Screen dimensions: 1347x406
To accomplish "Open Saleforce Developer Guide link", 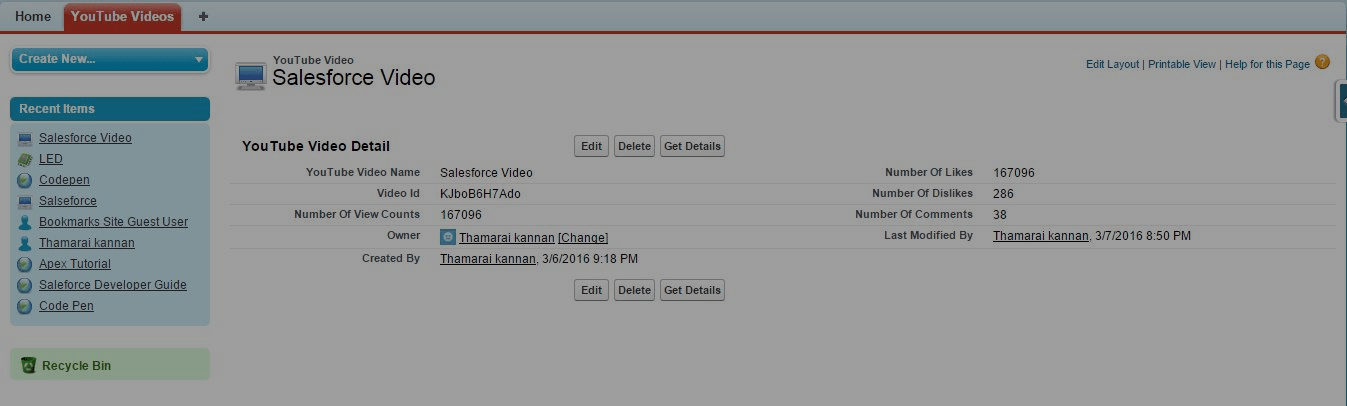I will point(113,285).
